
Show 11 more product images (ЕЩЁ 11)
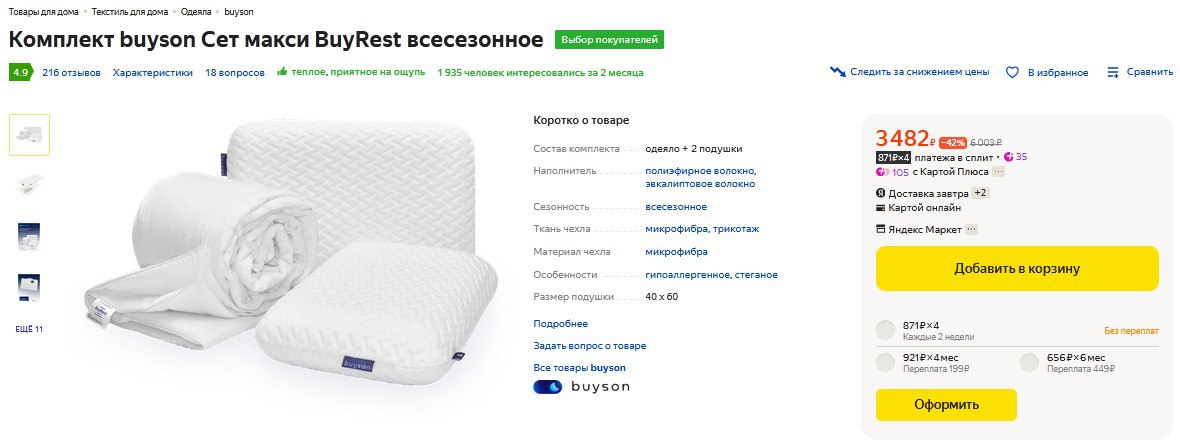pos(29,329)
